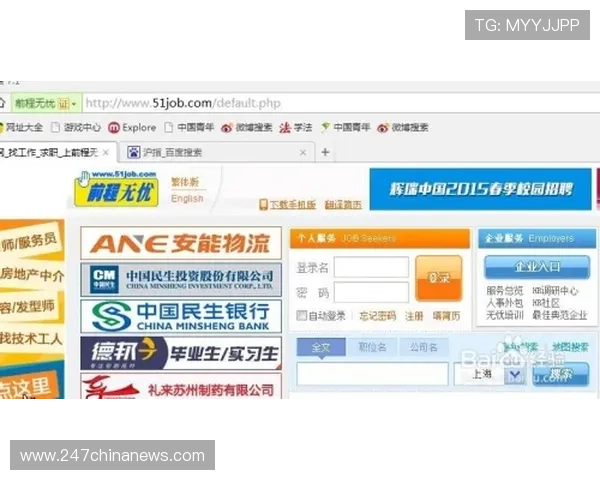Screen dimensions: 600x480
Task: Click the blue 企业入口 button
Action: [x=537, y=267]
